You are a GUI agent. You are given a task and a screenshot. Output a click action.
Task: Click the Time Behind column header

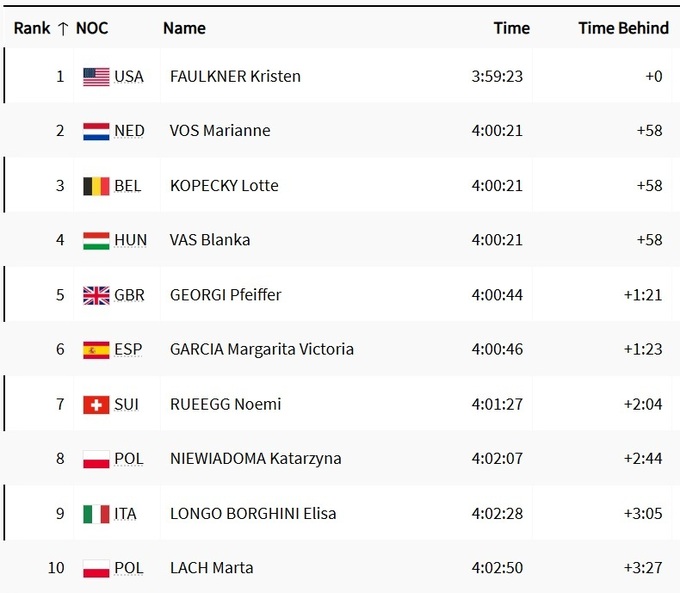point(623,28)
